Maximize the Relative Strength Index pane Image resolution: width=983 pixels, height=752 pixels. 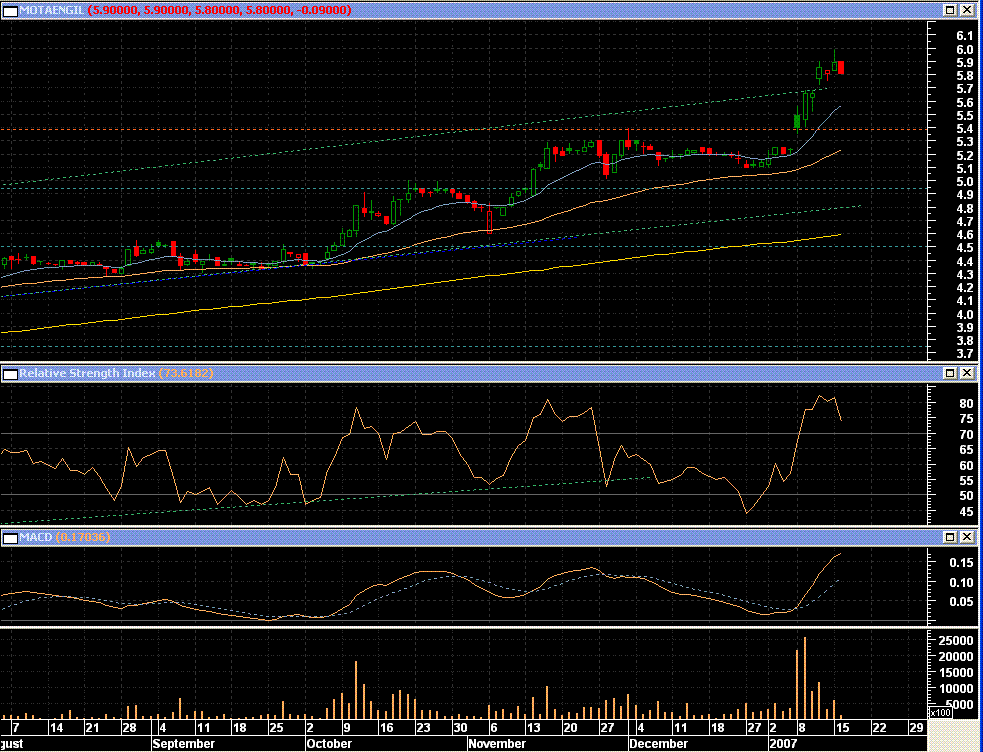[950, 373]
